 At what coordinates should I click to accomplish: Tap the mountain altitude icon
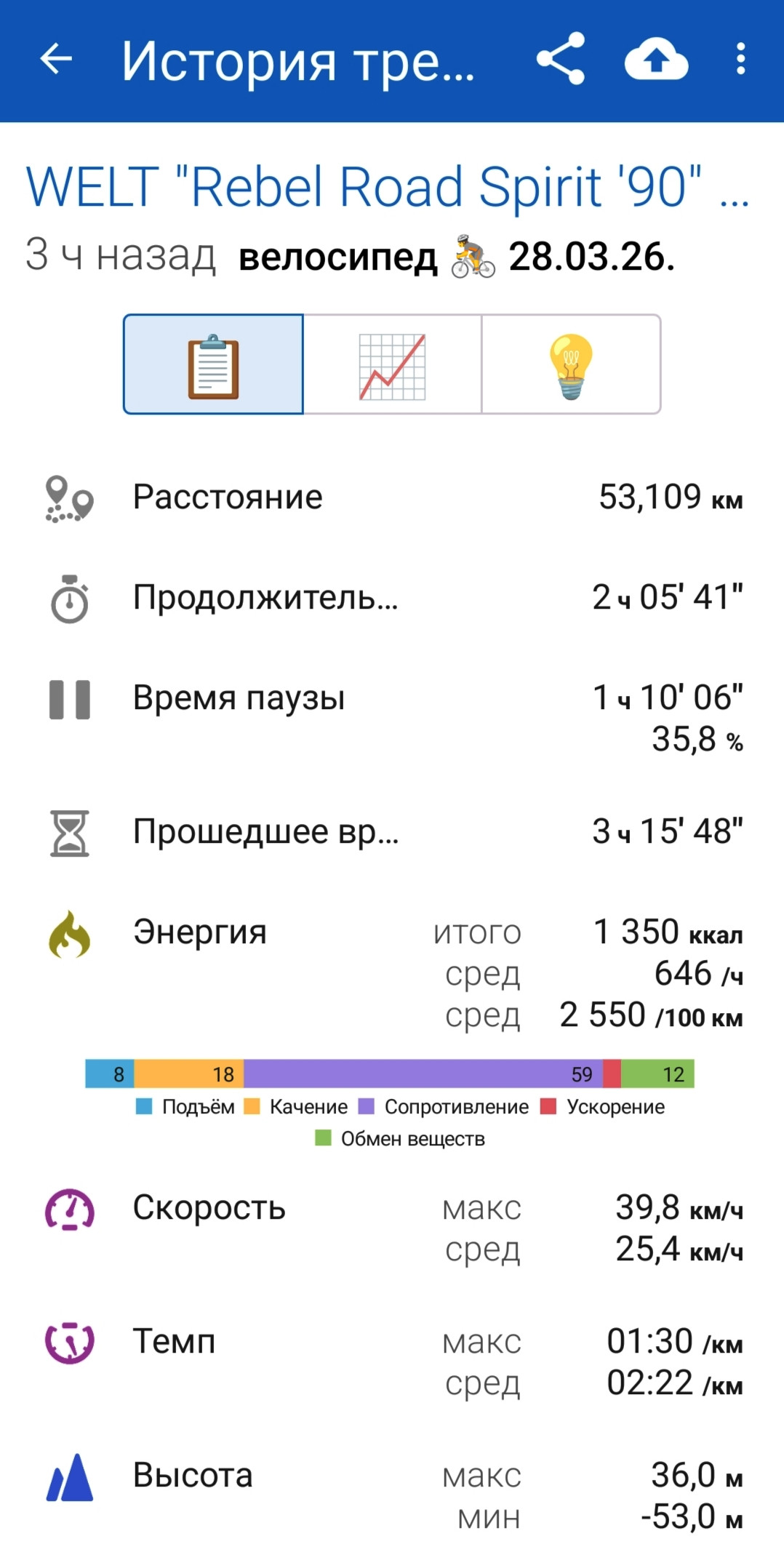pos(70,1477)
